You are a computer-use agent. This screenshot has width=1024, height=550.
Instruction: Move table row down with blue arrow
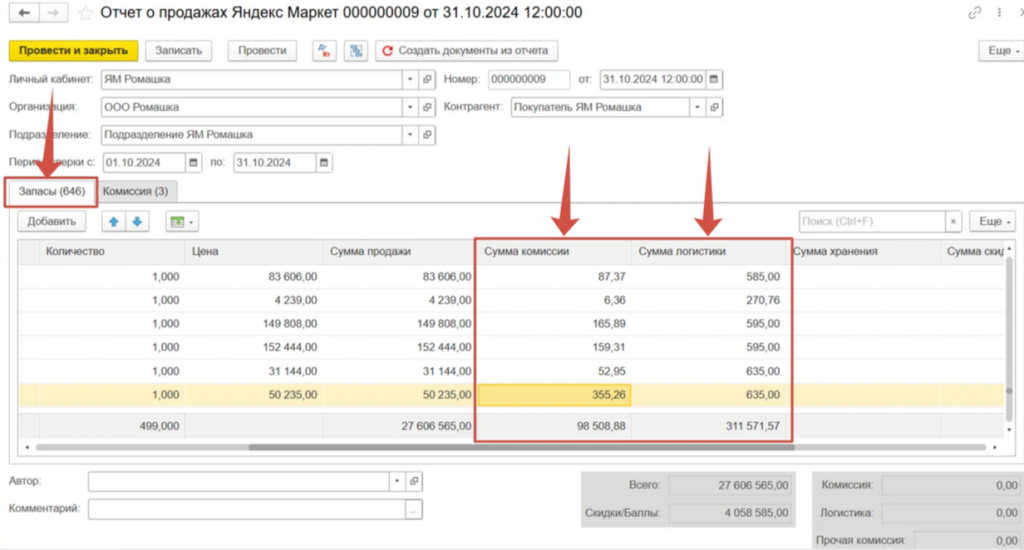tap(136, 222)
